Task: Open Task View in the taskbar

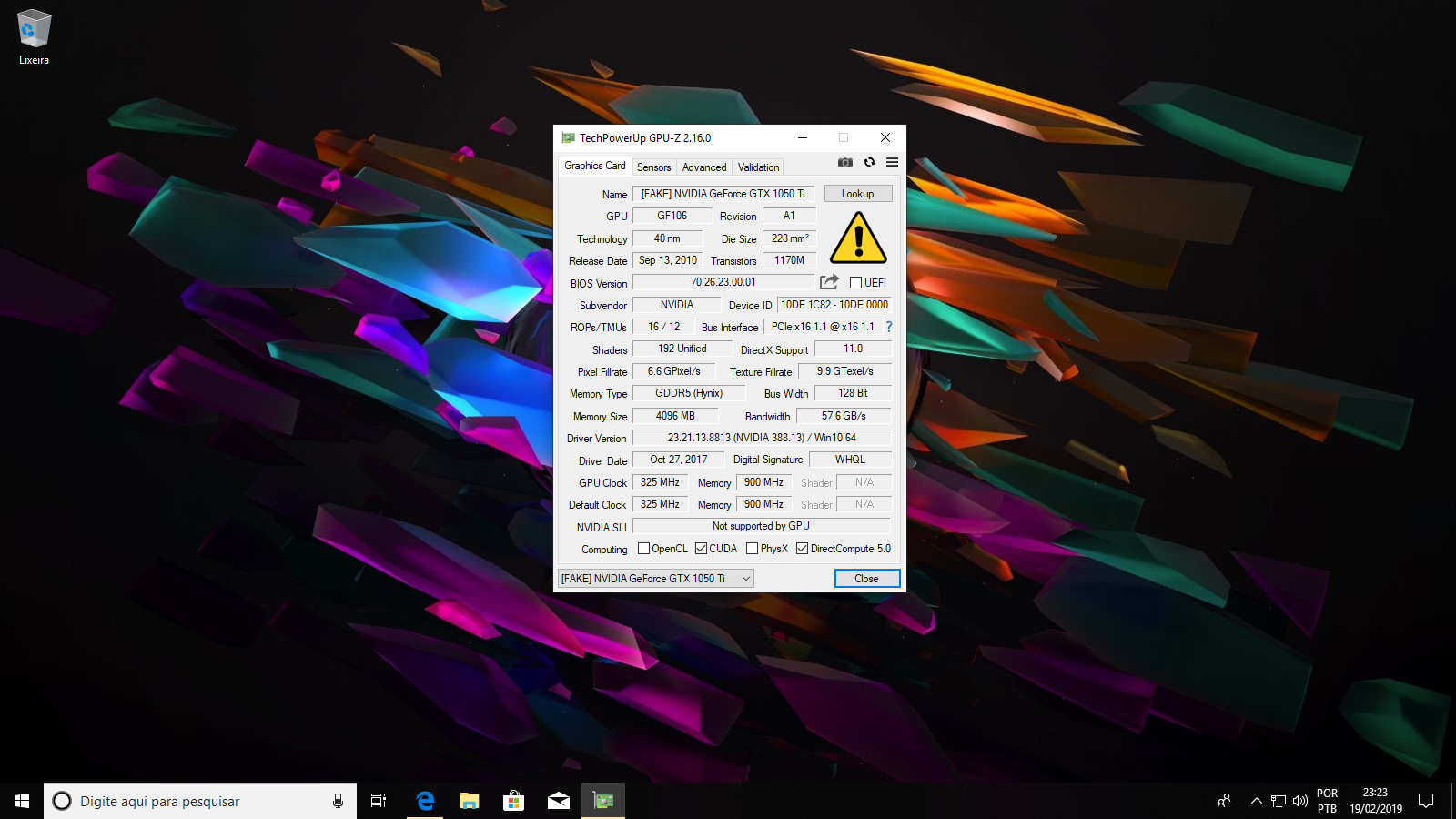Action: coord(379,801)
